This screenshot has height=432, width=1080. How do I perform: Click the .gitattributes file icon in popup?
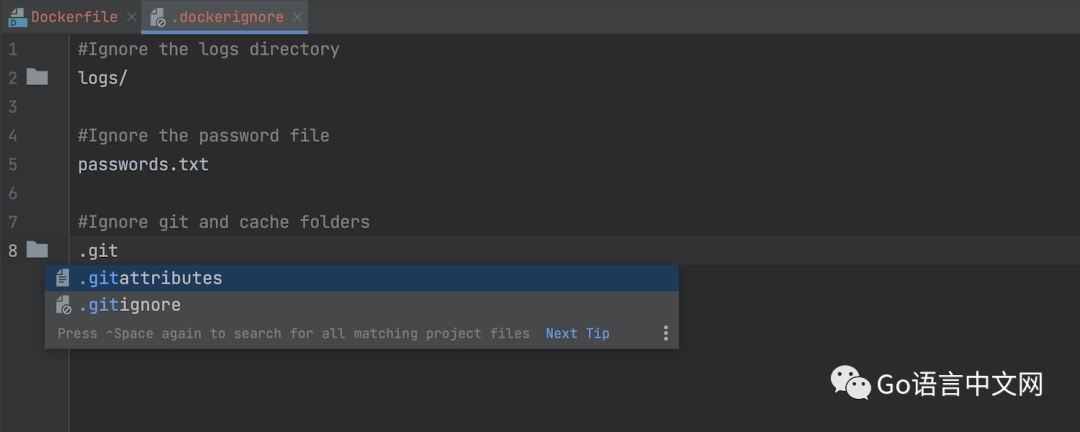pos(63,278)
